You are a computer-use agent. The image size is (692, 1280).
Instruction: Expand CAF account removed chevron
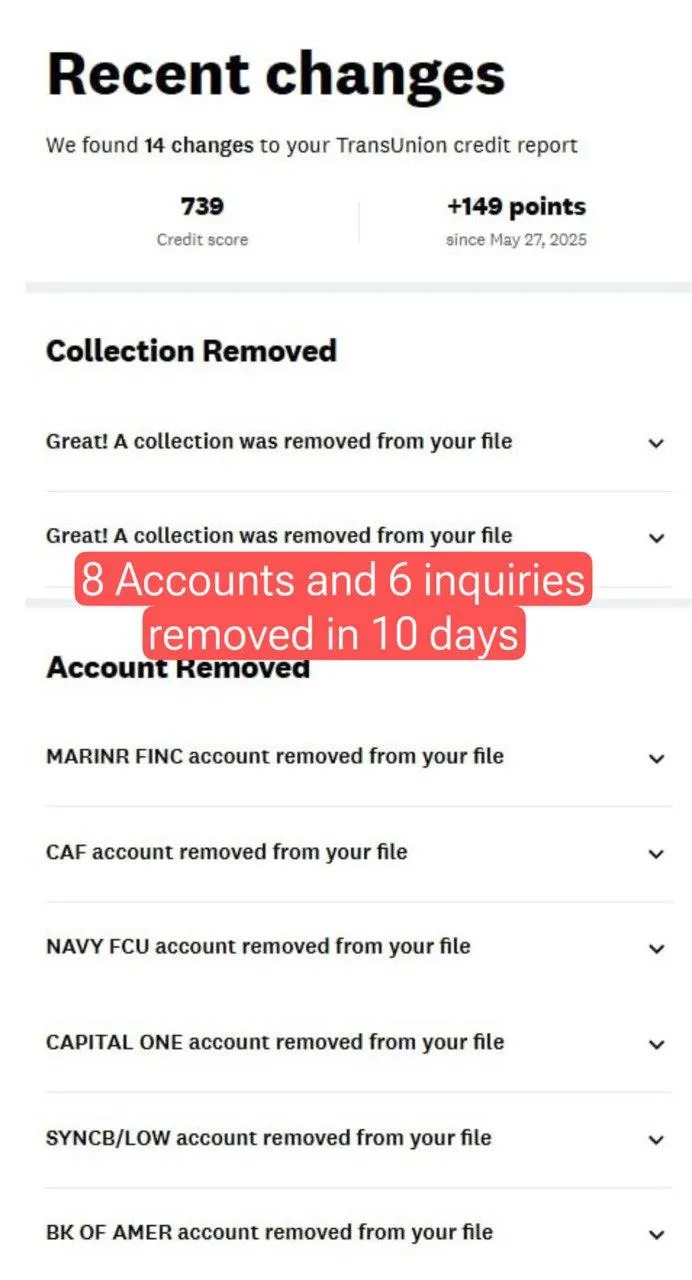coord(656,854)
